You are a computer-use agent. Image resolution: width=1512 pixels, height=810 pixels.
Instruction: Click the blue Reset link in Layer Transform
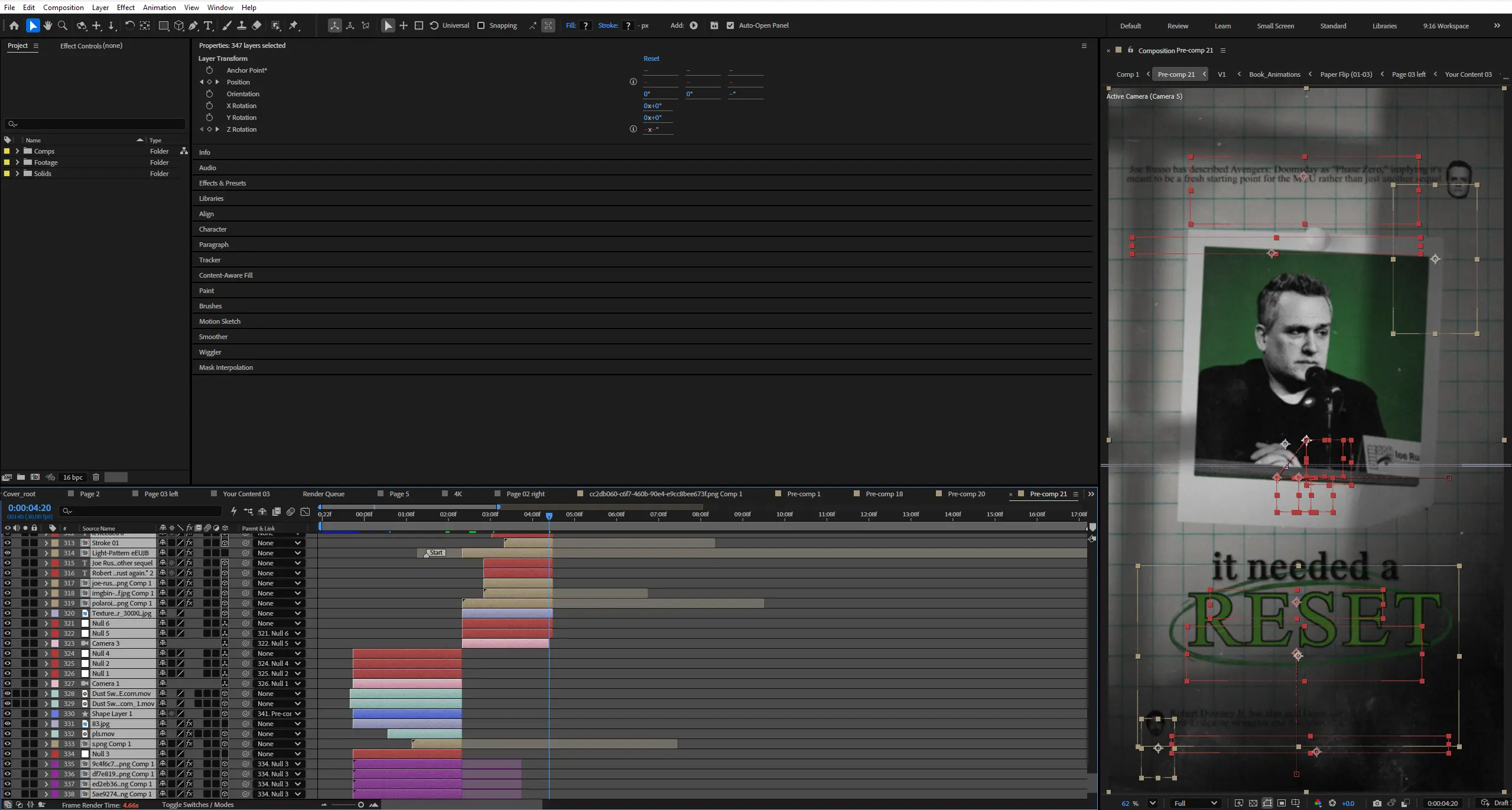[651, 58]
